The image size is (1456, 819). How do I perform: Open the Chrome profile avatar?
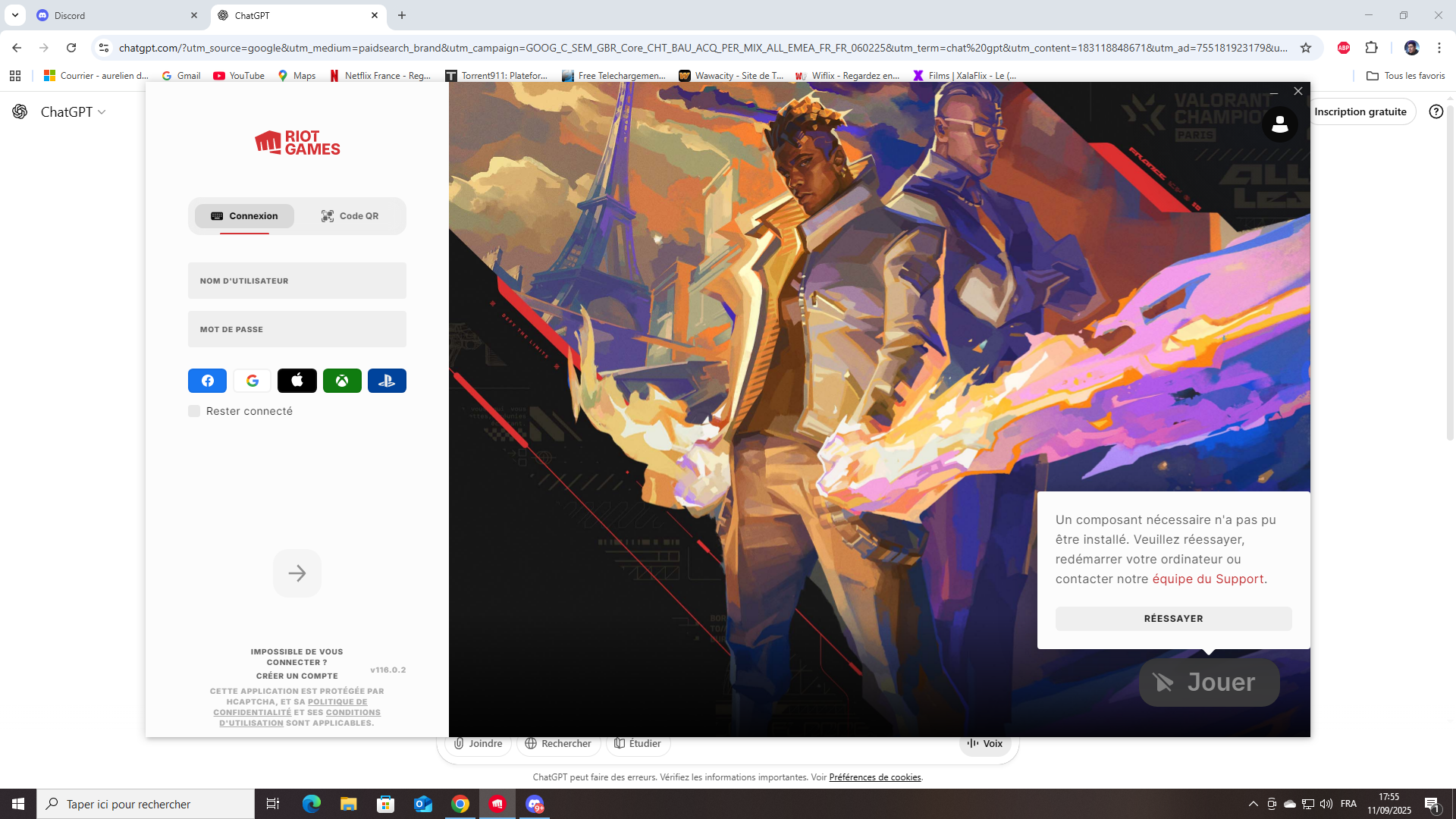pos(1411,48)
